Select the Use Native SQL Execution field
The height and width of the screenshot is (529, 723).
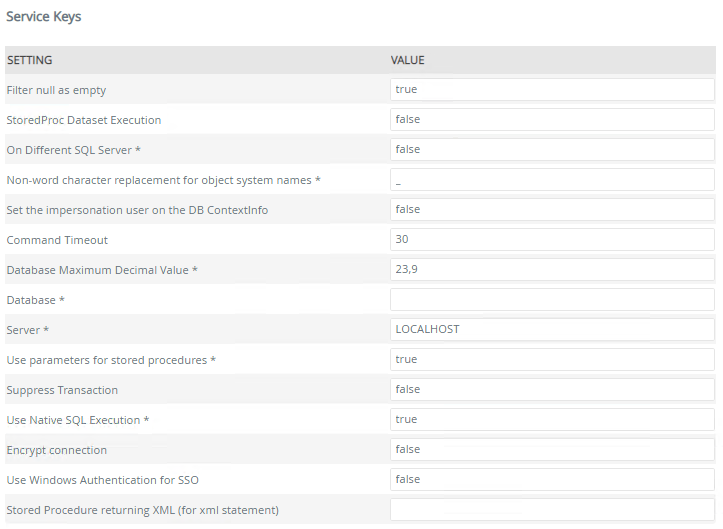pyautogui.click(x=552, y=419)
